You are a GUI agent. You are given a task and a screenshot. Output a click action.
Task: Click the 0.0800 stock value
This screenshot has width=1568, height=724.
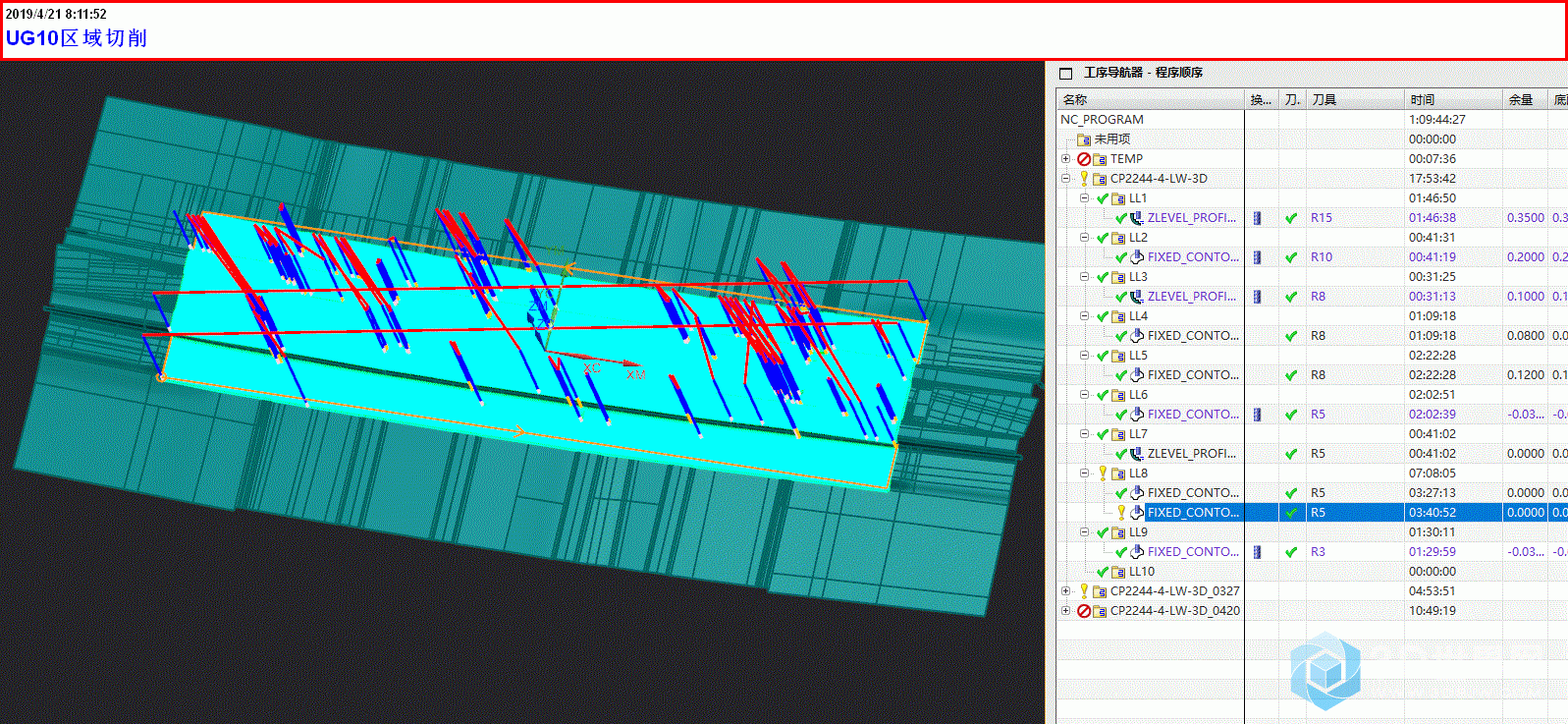[x=1526, y=336]
